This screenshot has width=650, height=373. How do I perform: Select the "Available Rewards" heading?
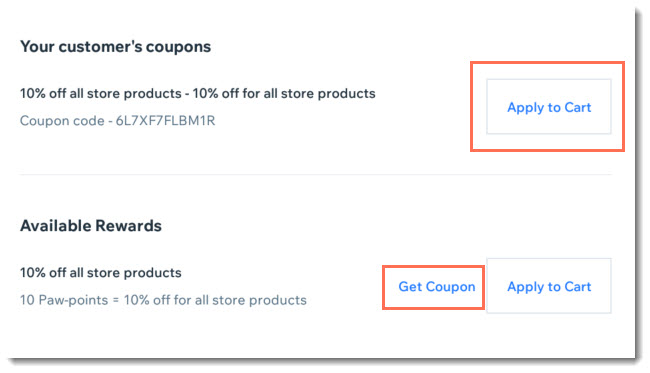[91, 226]
